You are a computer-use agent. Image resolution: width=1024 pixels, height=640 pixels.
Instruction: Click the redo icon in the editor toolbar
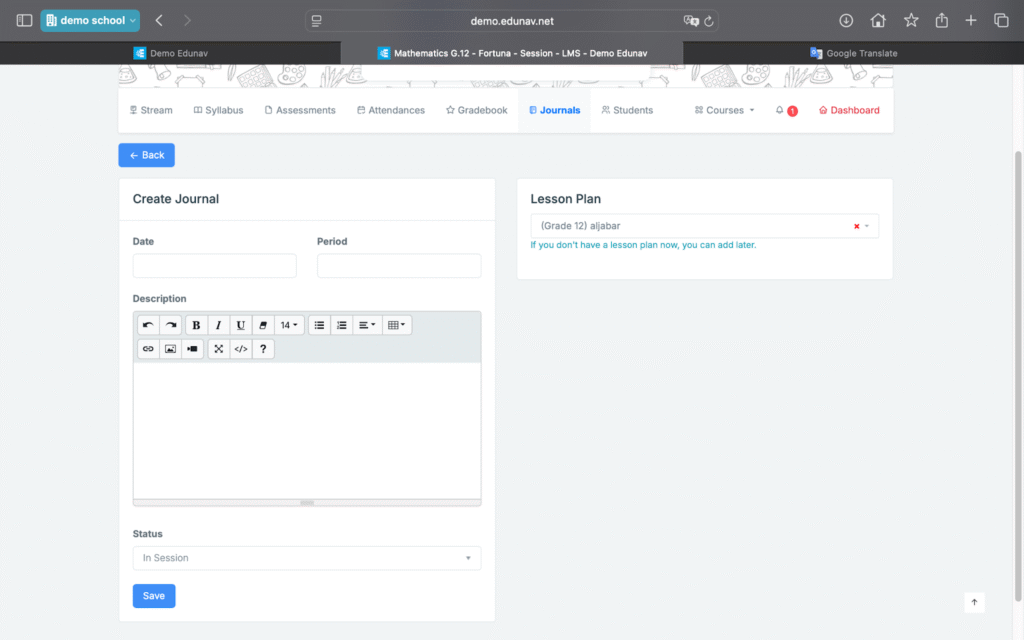[171, 325]
